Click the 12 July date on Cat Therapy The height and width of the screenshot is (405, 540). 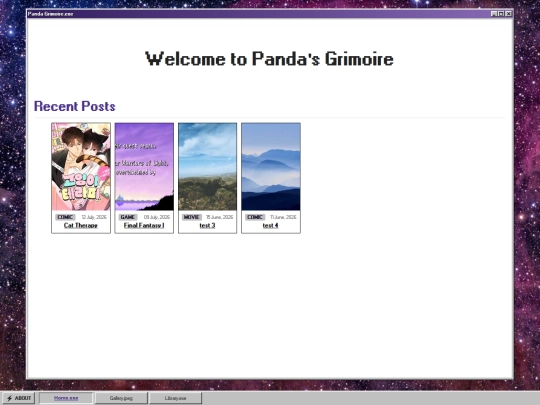click(94, 217)
